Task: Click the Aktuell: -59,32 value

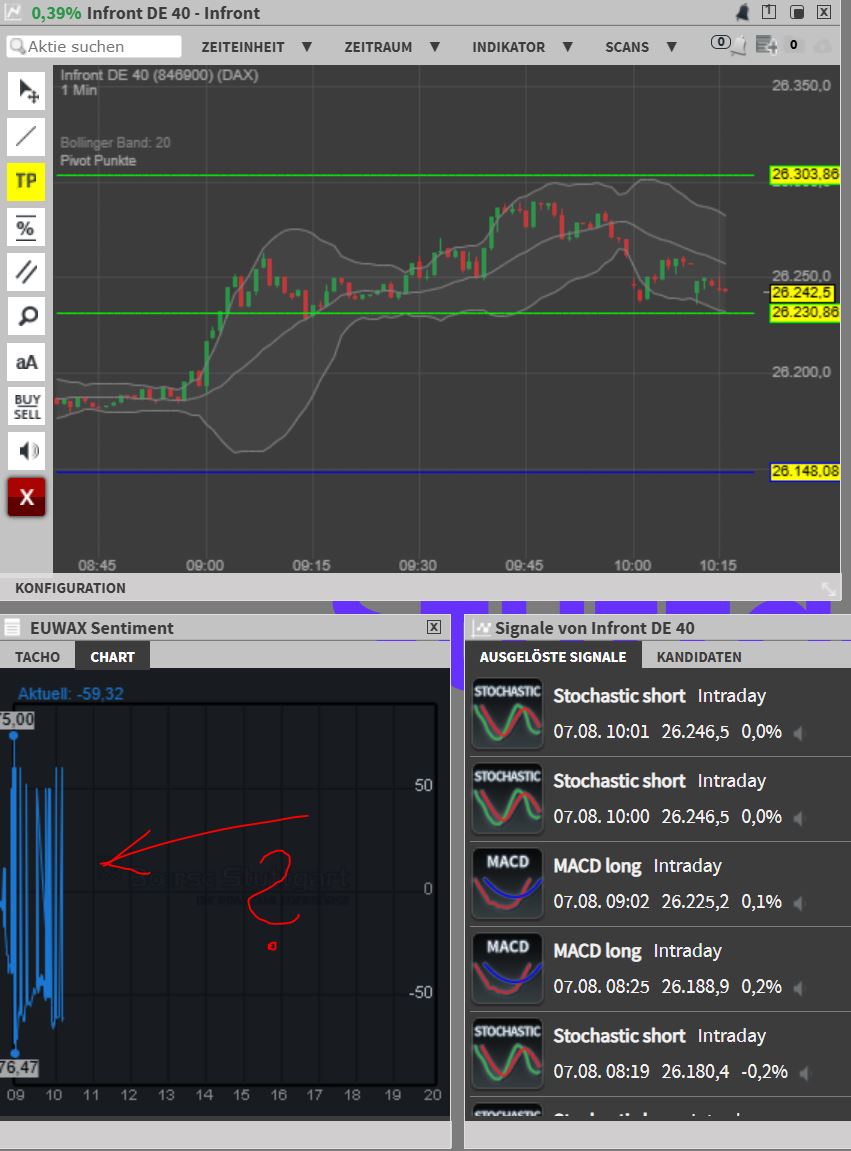Action: pos(70,694)
